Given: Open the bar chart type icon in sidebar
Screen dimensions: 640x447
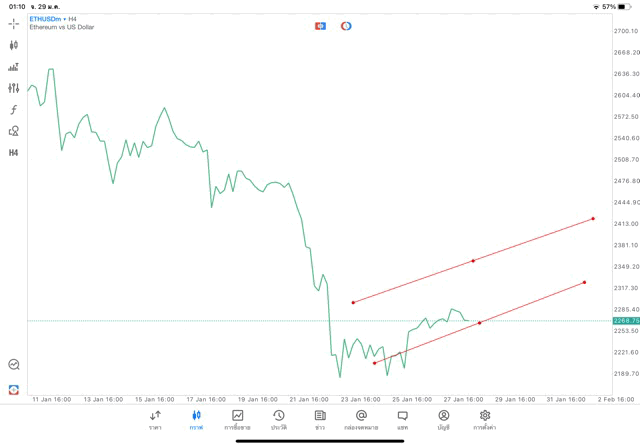Looking at the screenshot, I should tap(14, 67).
